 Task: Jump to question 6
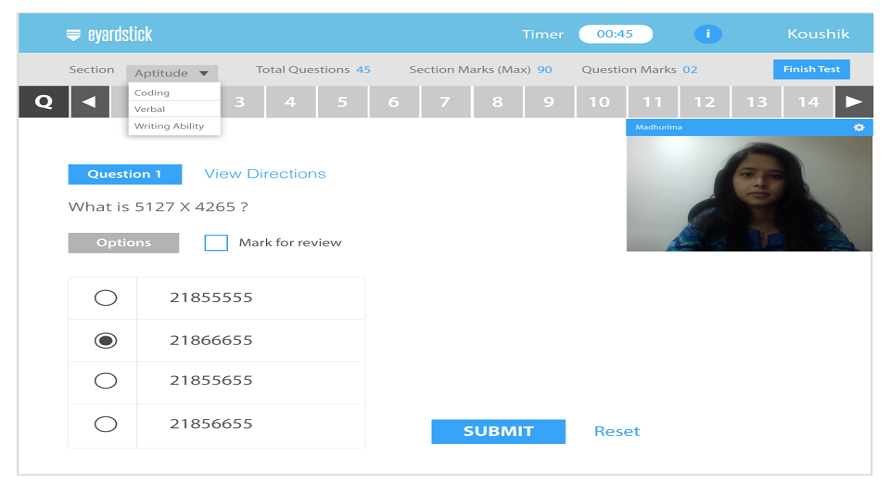[394, 102]
